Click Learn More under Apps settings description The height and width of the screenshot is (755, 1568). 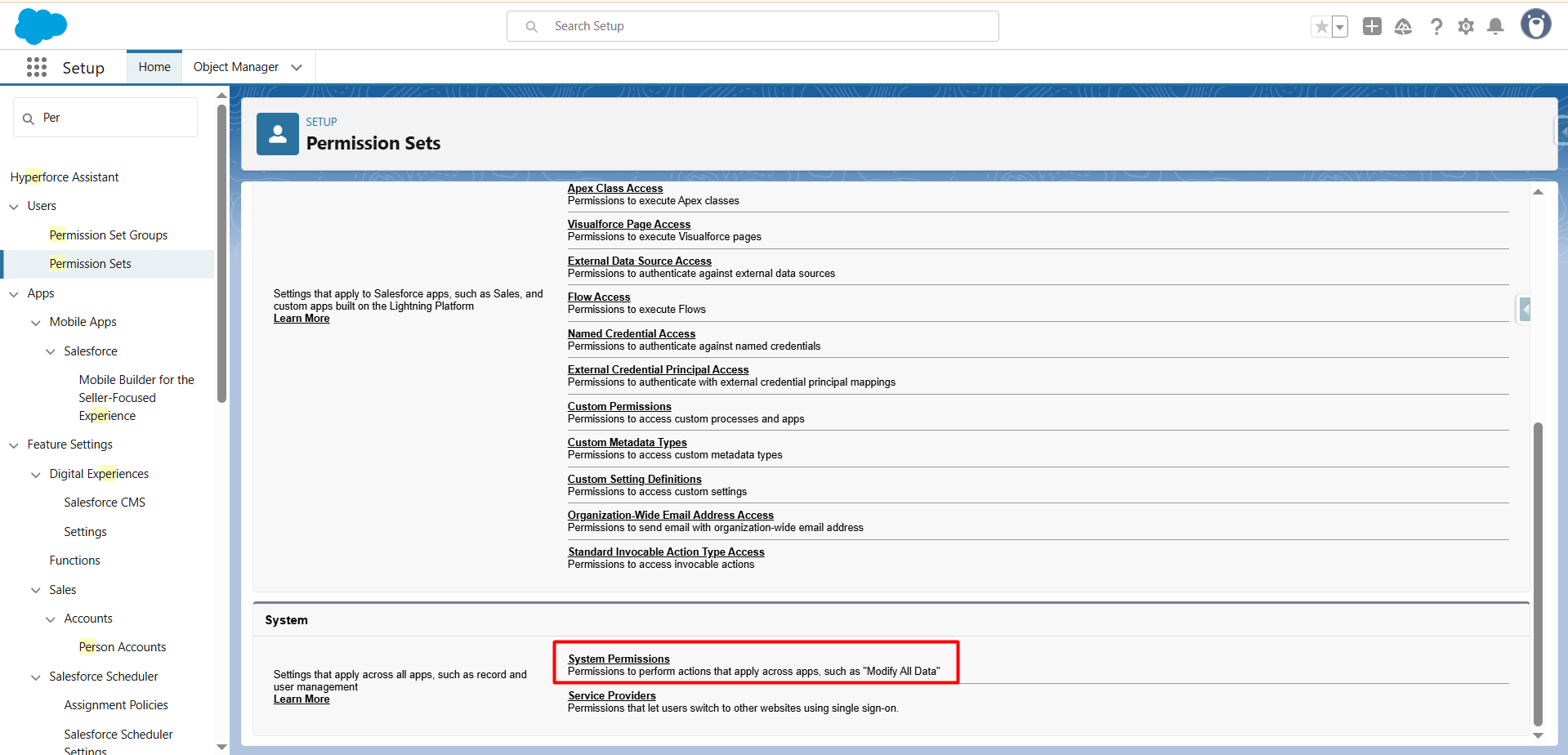(302, 319)
